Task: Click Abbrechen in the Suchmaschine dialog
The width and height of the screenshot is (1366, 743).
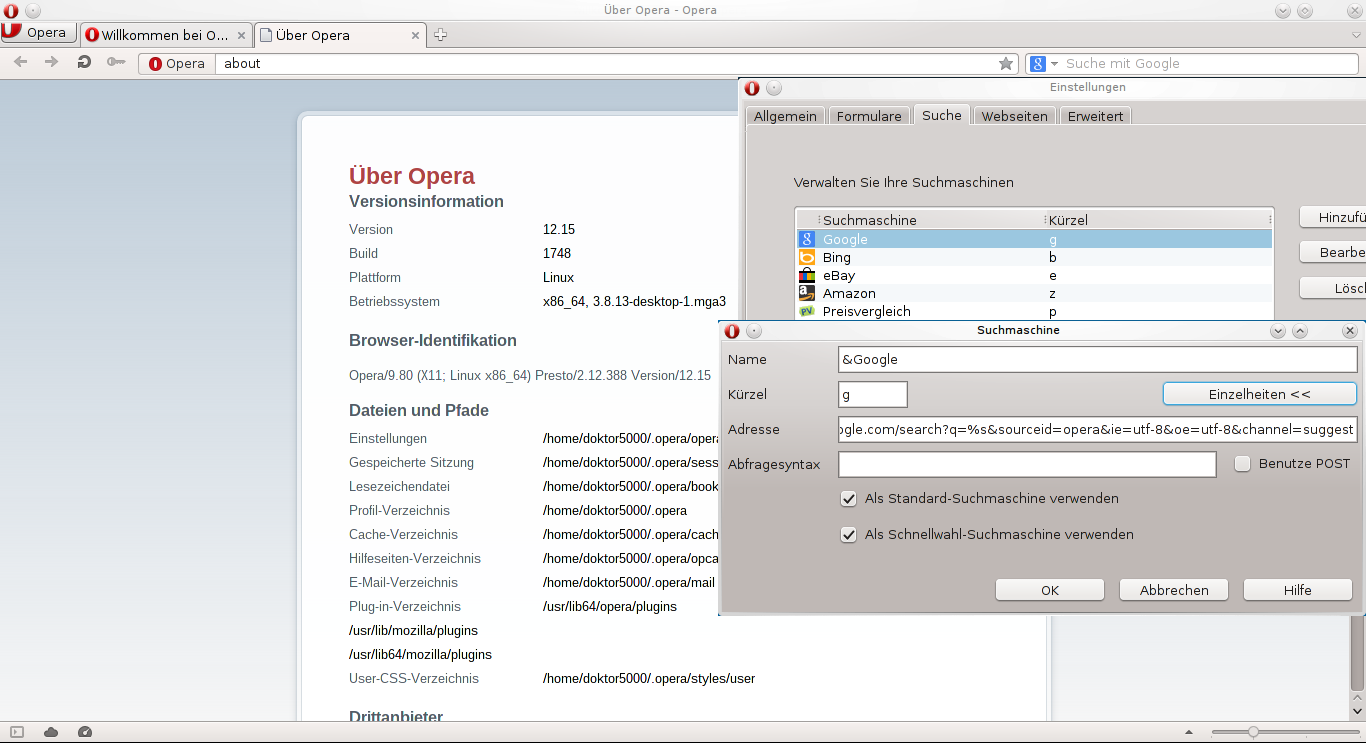Action: 1174,590
